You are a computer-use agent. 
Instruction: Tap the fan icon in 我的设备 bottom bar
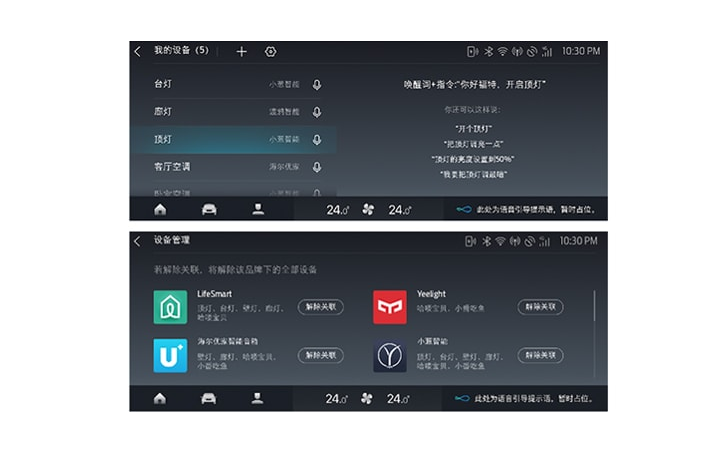coord(368,210)
